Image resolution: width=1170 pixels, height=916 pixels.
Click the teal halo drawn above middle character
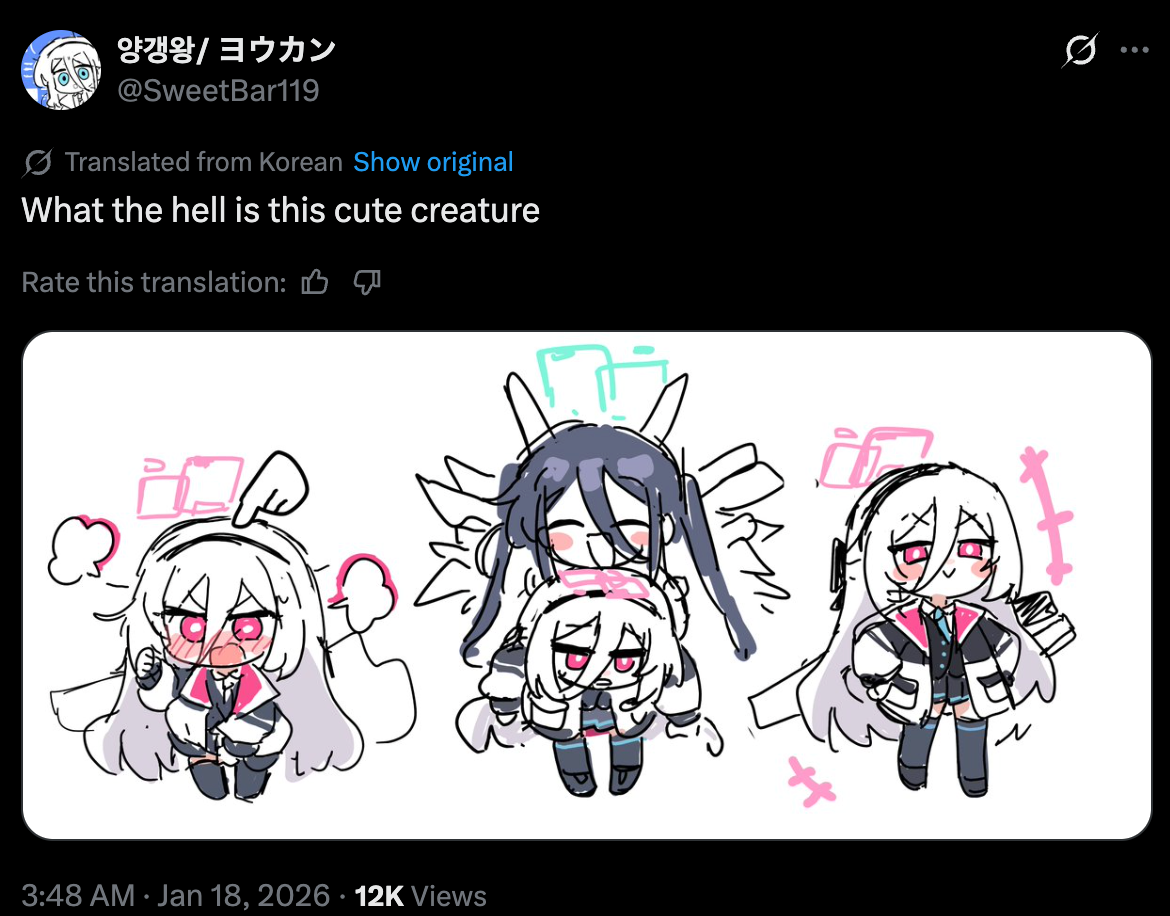(x=601, y=379)
